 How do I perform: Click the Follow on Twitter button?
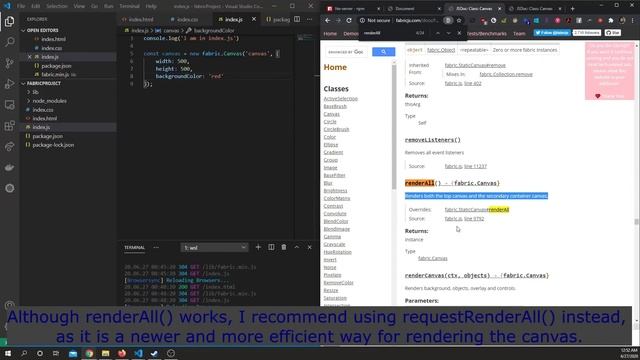click(x=551, y=33)
